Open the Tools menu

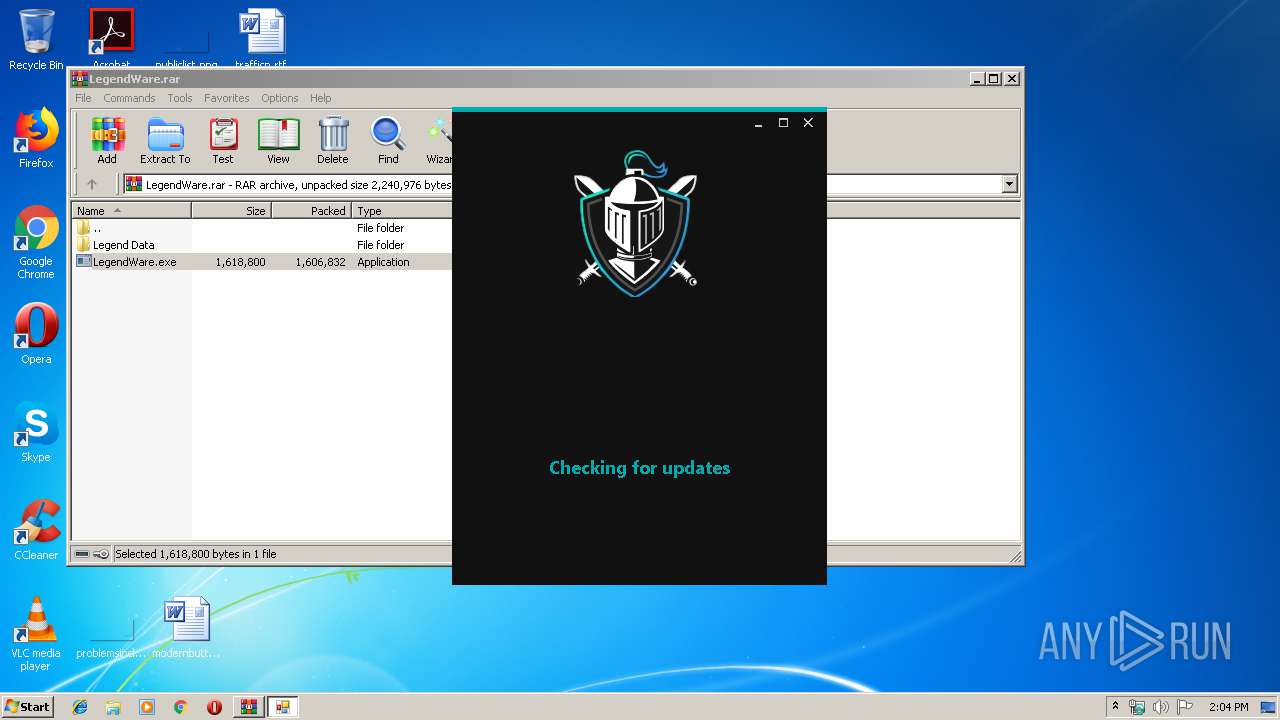180,98
